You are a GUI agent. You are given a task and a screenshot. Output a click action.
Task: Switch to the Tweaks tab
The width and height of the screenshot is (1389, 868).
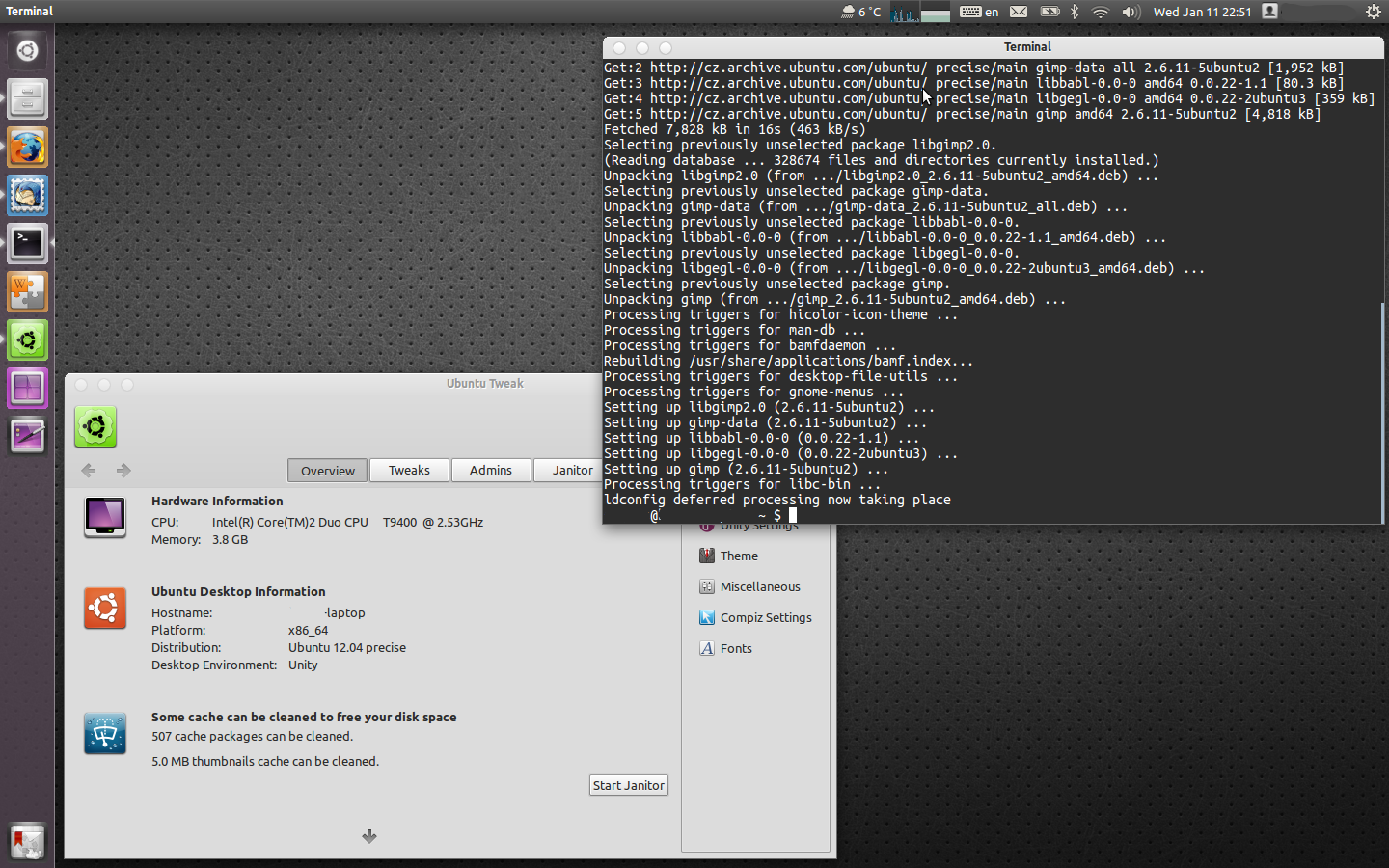coord(409,470)
